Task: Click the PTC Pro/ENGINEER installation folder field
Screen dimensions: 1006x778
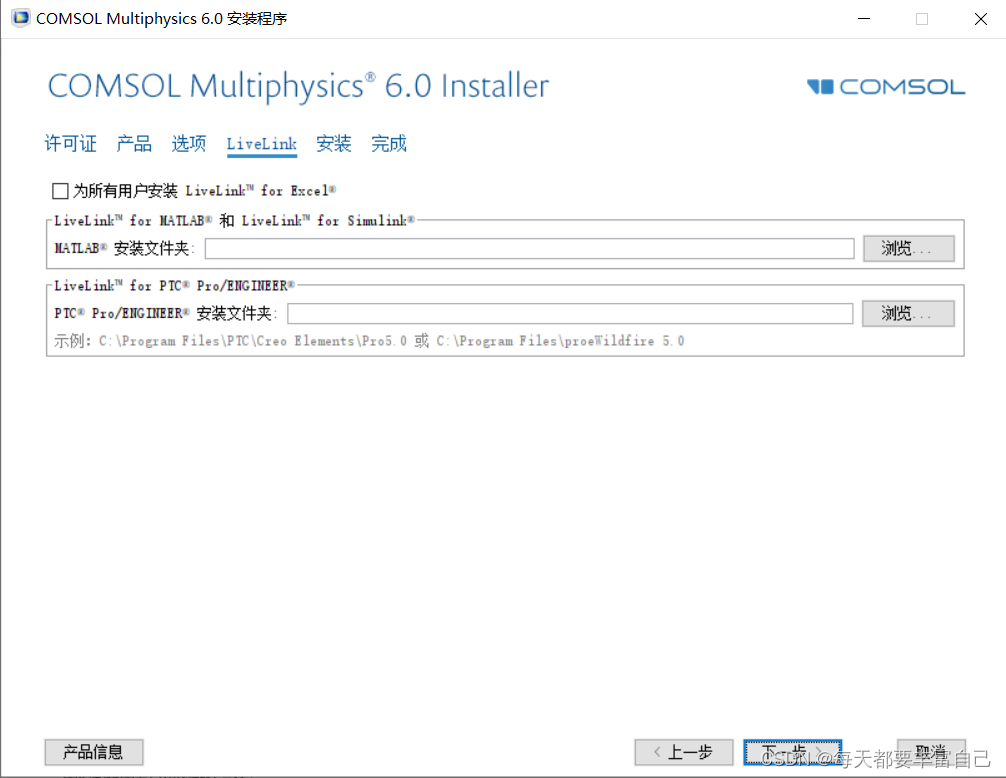Action: pyautogui.click(x=570, y=314)
